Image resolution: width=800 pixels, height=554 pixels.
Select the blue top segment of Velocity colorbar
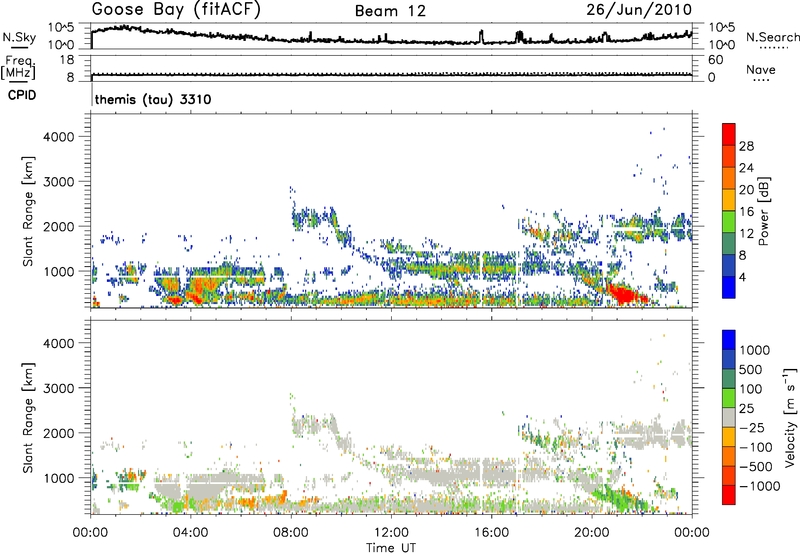pos(729,340)
